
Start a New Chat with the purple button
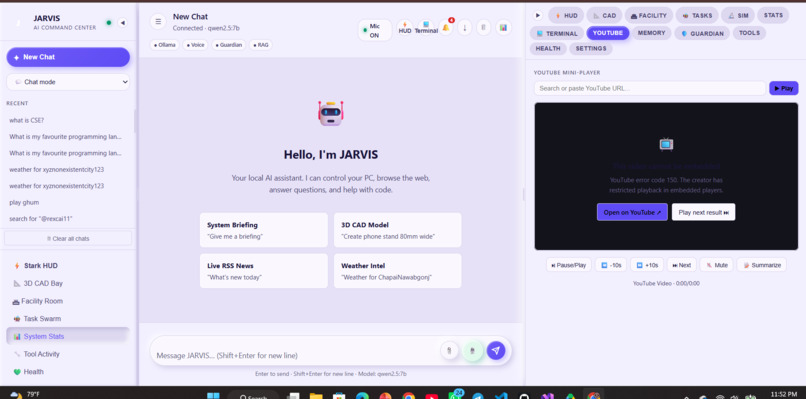(x=68, y=57)
